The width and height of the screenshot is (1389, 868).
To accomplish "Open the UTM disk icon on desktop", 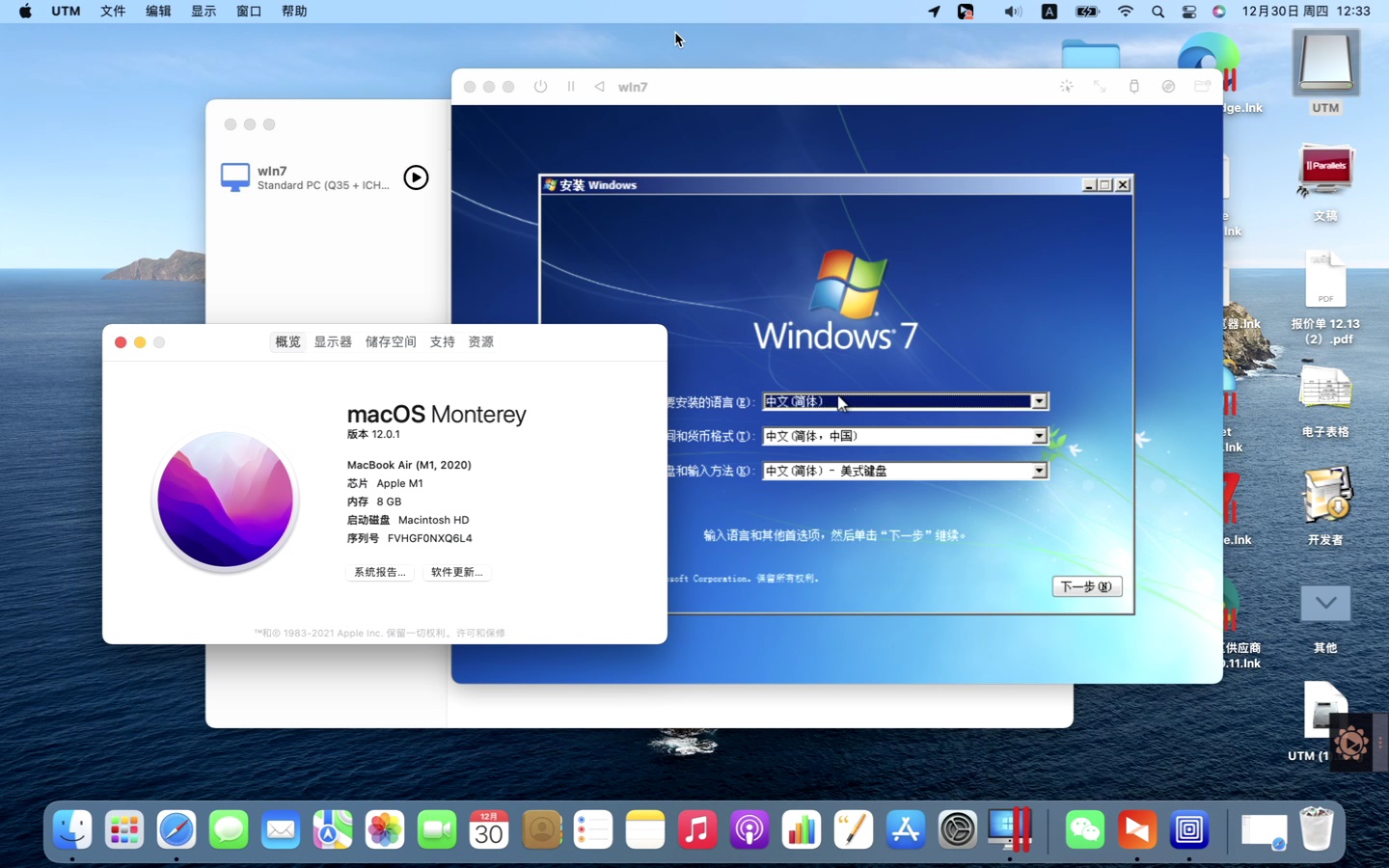I will (1325, 64).
